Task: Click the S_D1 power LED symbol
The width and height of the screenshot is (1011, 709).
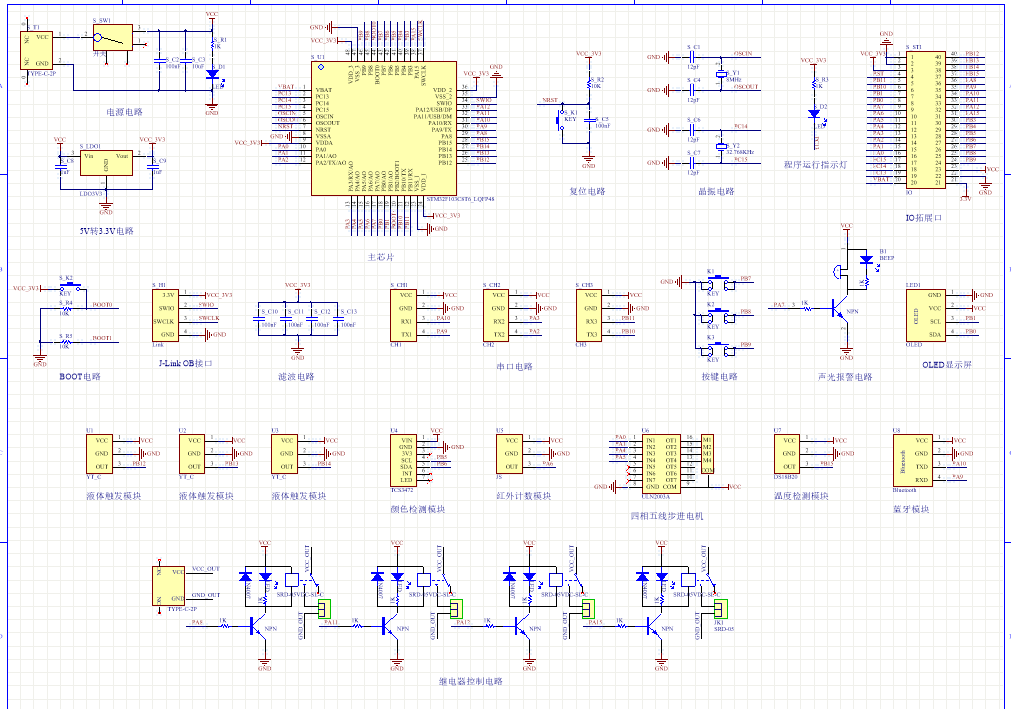Action: [x=212, y=74]
